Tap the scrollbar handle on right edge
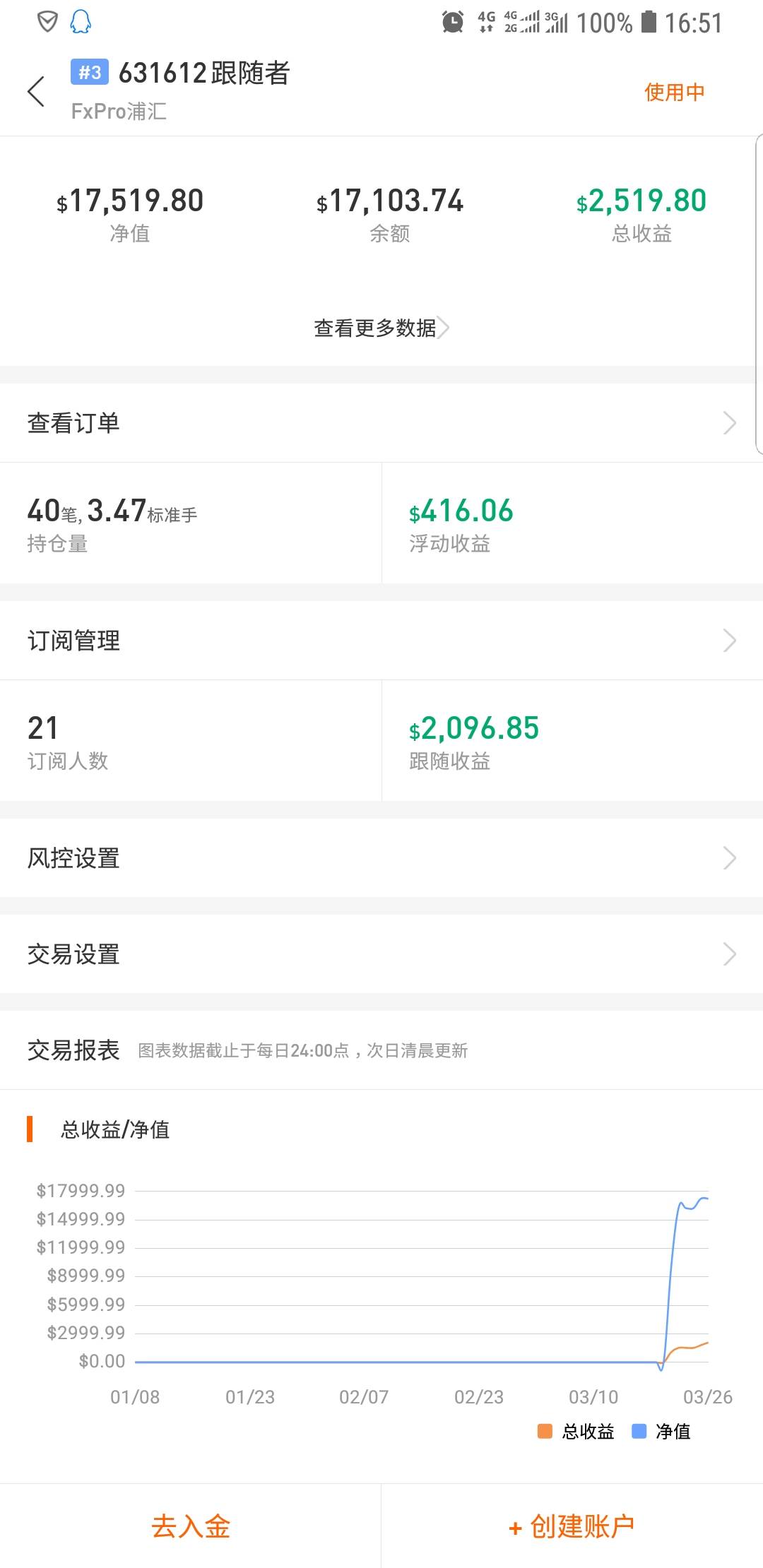763x1568 pixels. click(x=759, y=293)
